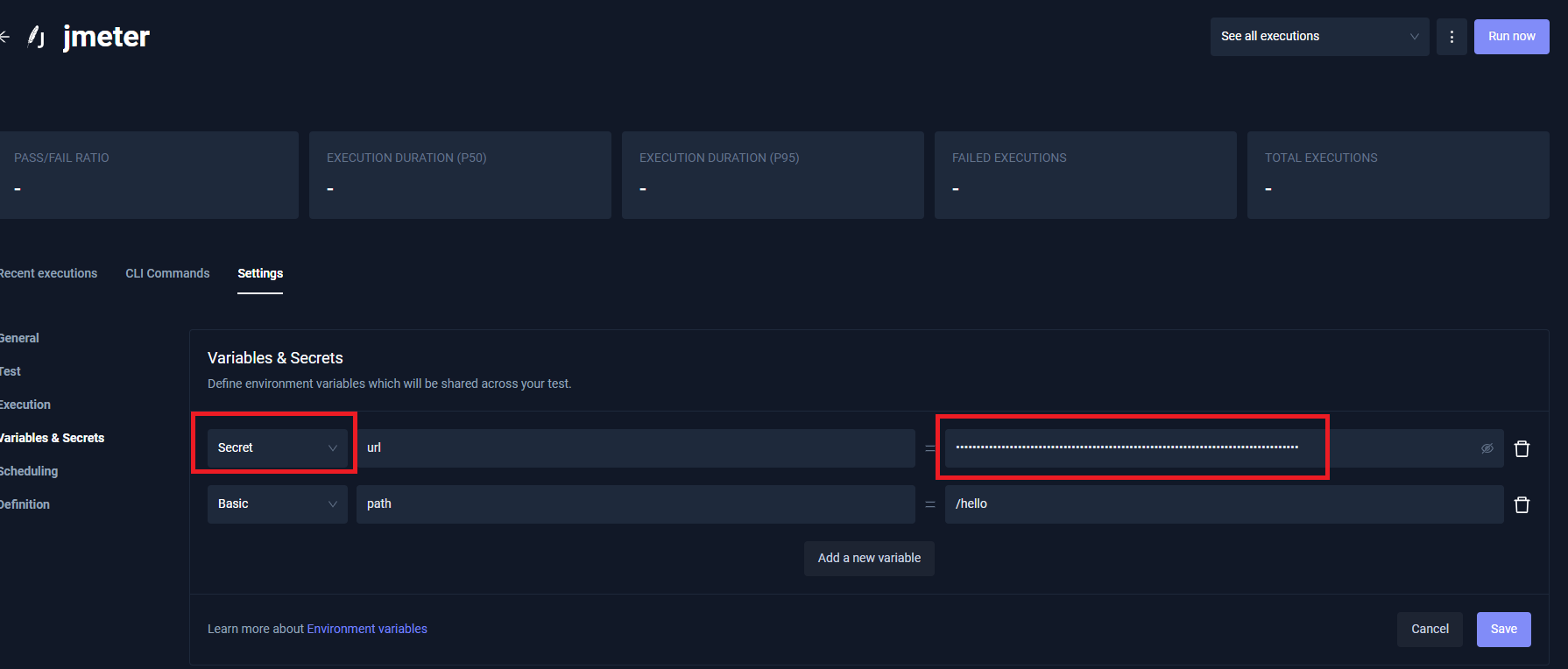This screenshot has height=669, width=1568.
Task: Toggle visibility of the url secret value
Action: [1487, 448]
